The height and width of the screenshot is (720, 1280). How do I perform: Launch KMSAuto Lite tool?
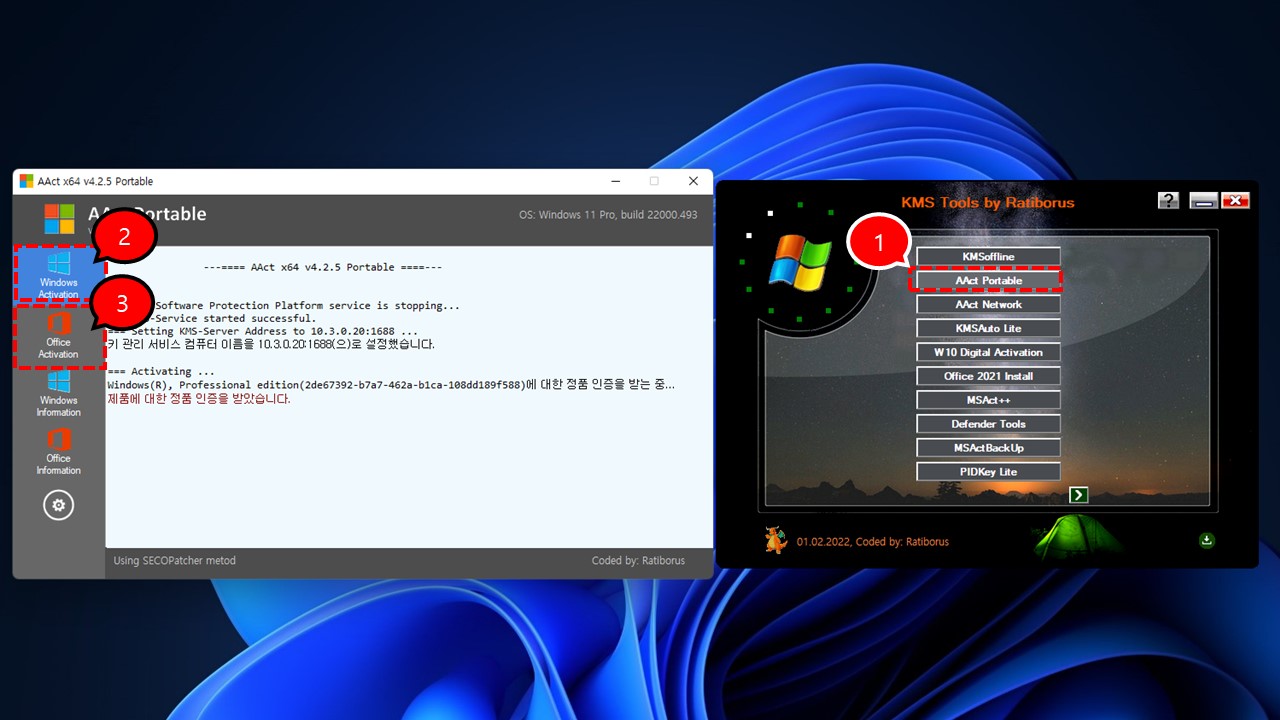[988, 329]
